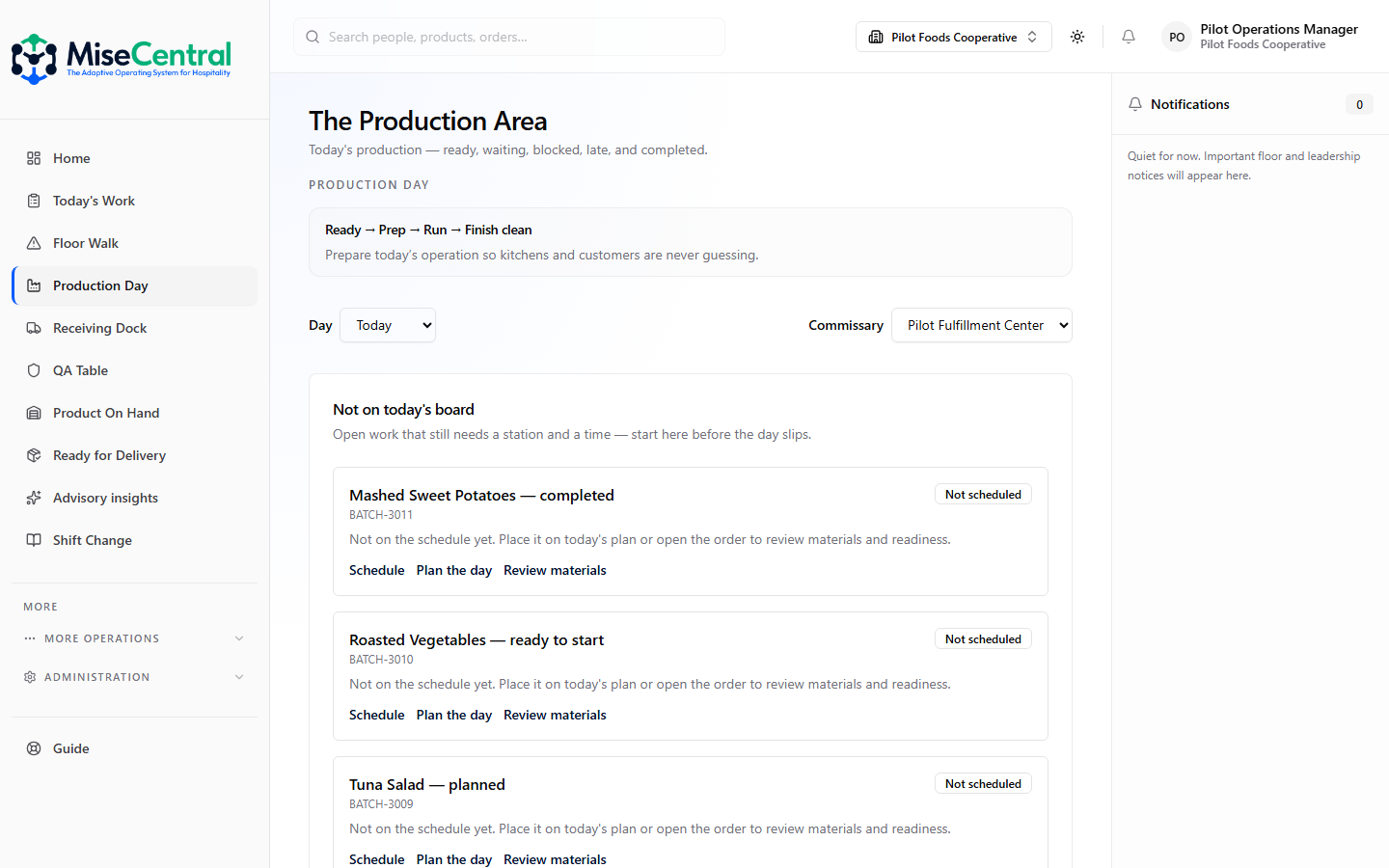Click the Today's Work clipboard icon
The width and height of the screenshot is (1389, 868).
click(34, 201)
